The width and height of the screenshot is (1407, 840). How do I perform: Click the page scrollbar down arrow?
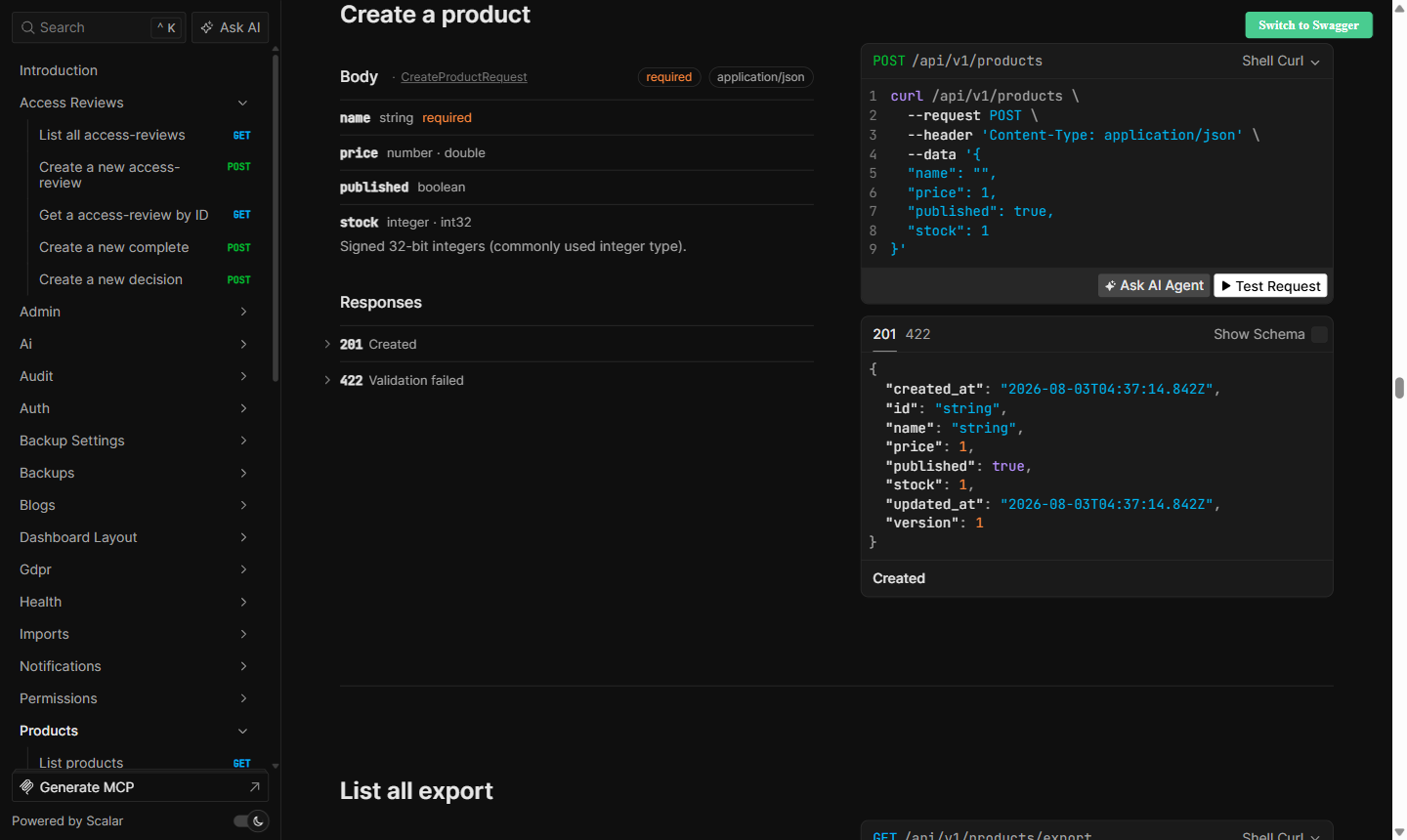coord(1399,832)
